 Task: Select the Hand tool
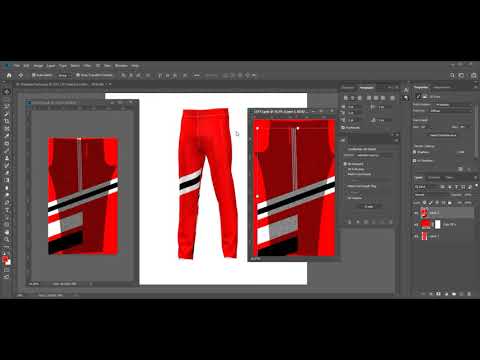click(x=7, y=232)
